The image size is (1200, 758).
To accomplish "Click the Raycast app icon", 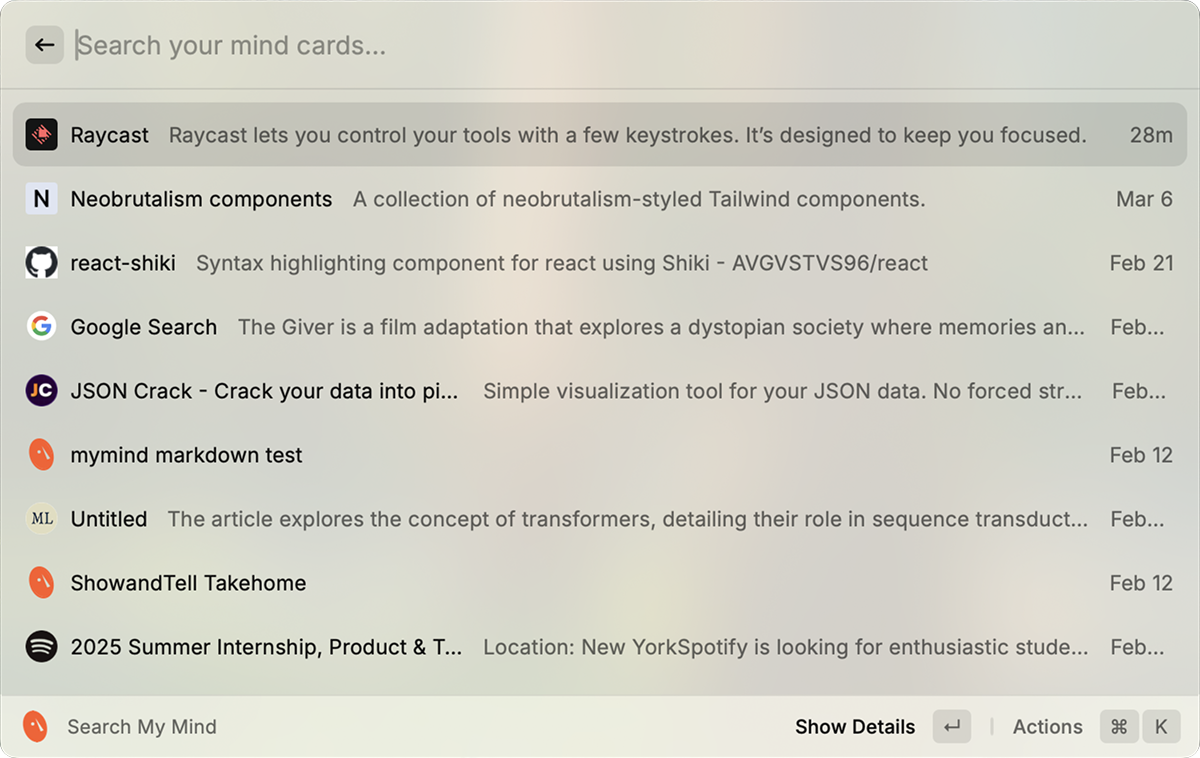I will pyautogui.click(x=41, y=134).
